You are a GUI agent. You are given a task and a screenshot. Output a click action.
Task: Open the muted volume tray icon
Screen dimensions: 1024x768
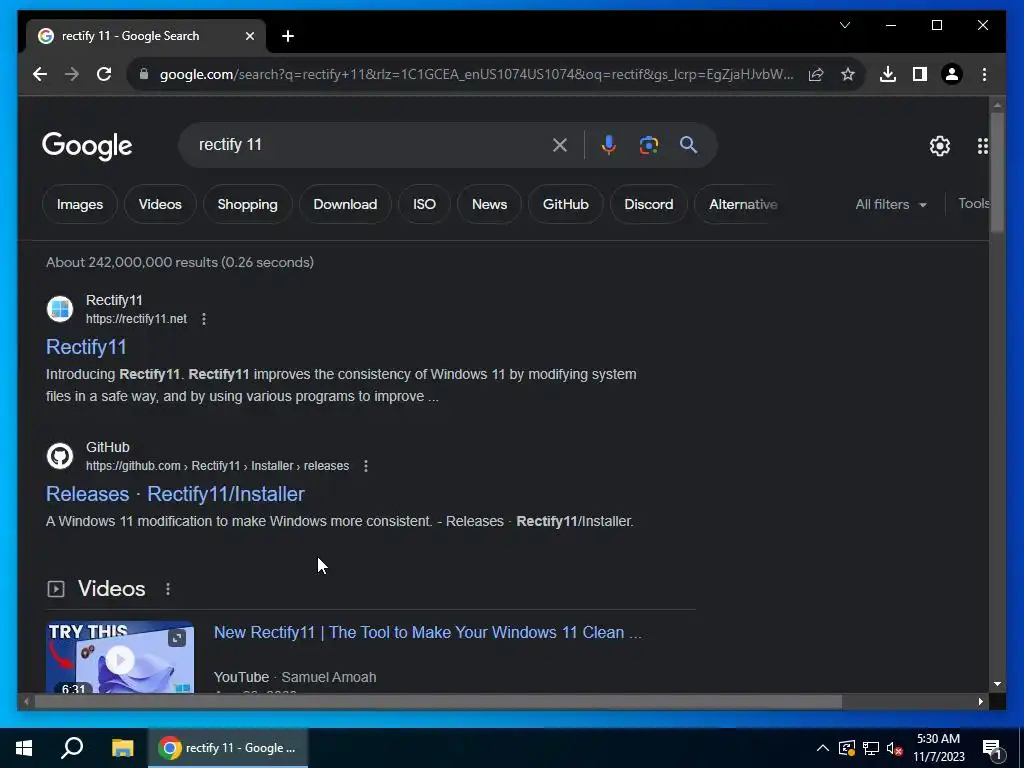[895, 748]
